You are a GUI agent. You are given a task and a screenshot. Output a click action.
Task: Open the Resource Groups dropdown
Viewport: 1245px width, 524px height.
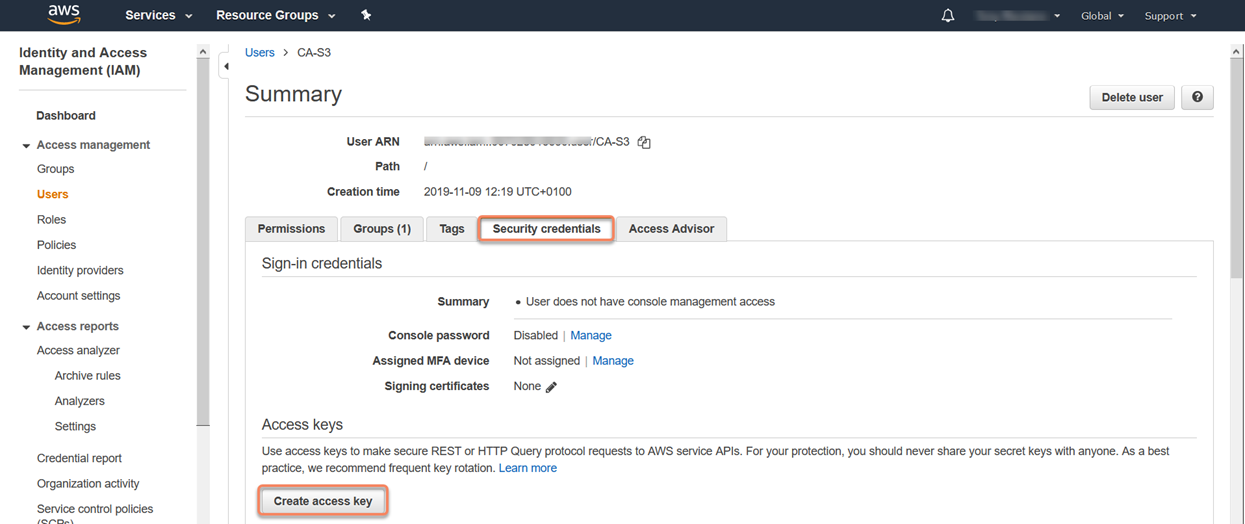[x=276, y=15]
